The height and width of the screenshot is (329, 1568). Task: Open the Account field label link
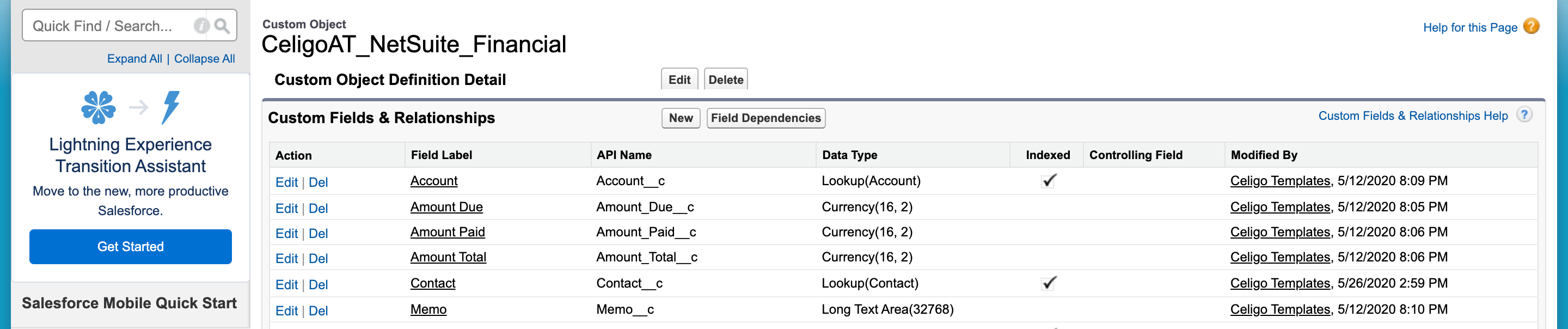[x=433, y=181]
